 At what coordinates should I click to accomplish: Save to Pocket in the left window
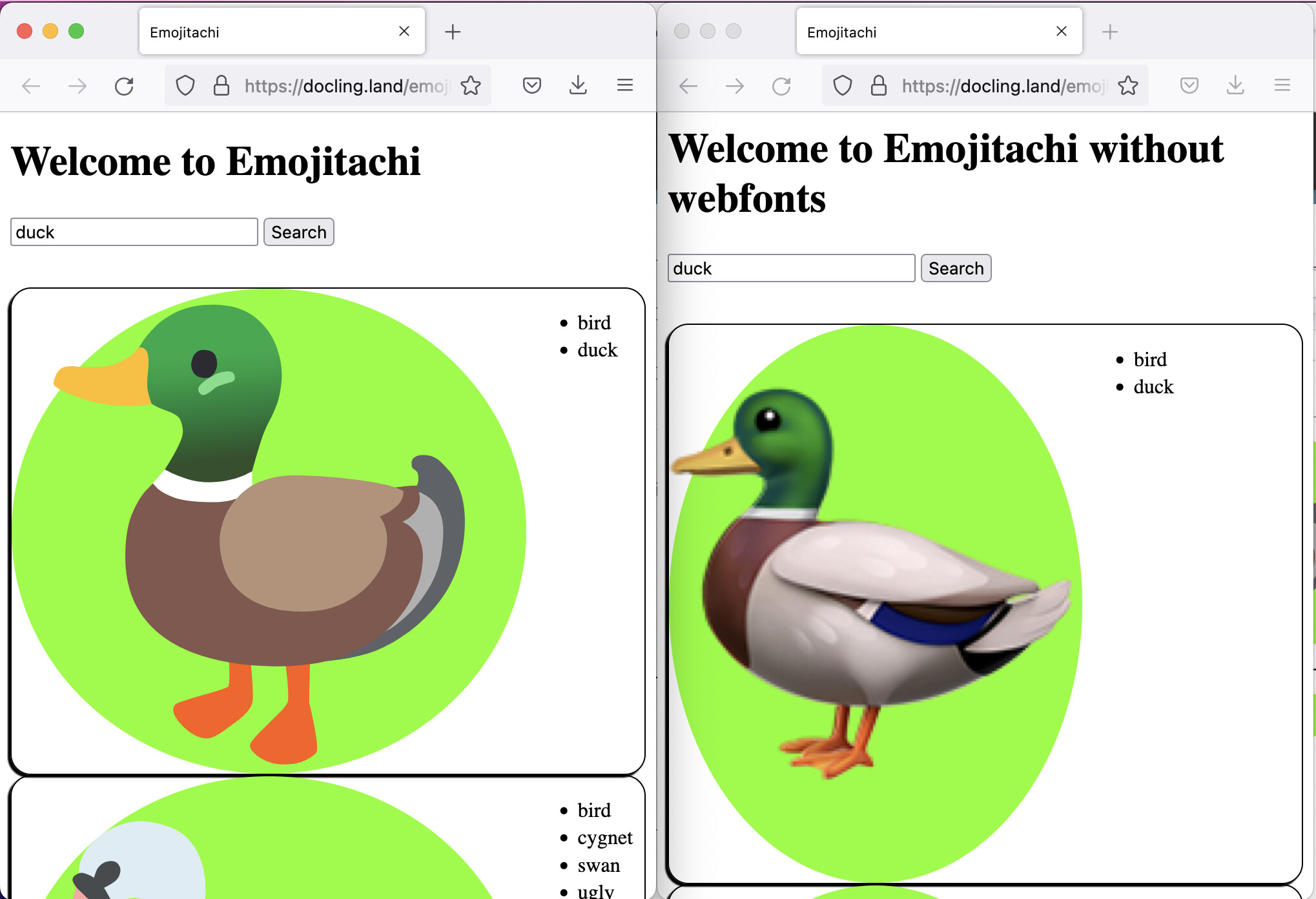click(x=532, y=85)
